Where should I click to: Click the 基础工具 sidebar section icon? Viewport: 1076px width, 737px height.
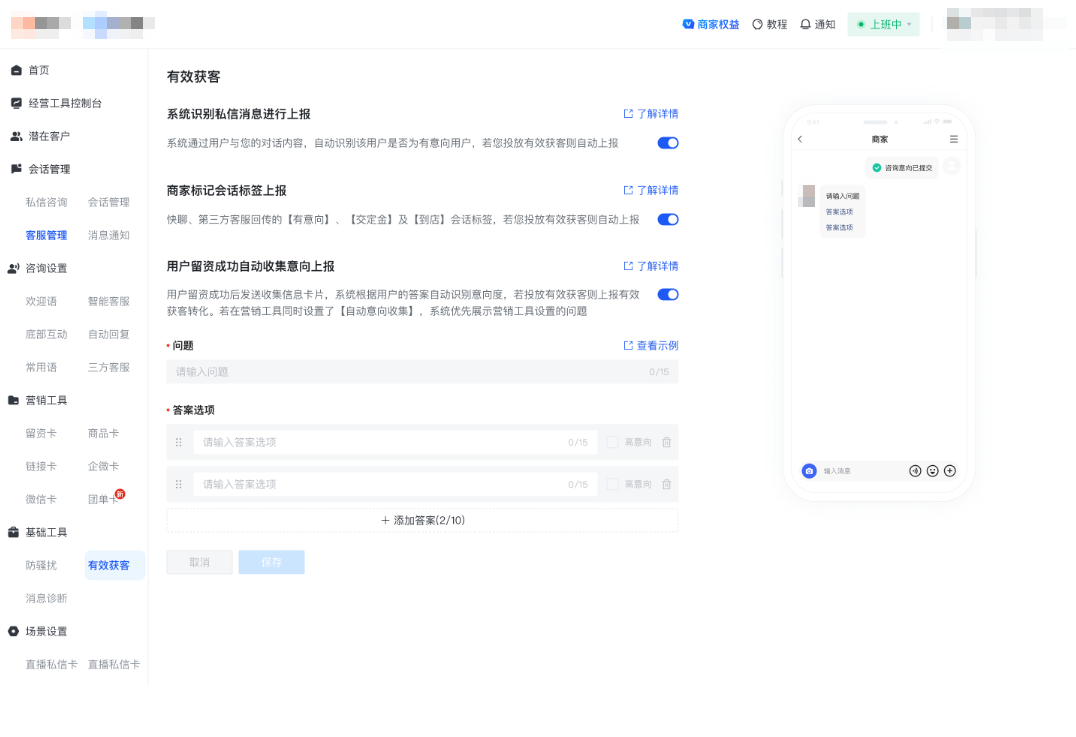pyautogui.click(x=14, y=532)
